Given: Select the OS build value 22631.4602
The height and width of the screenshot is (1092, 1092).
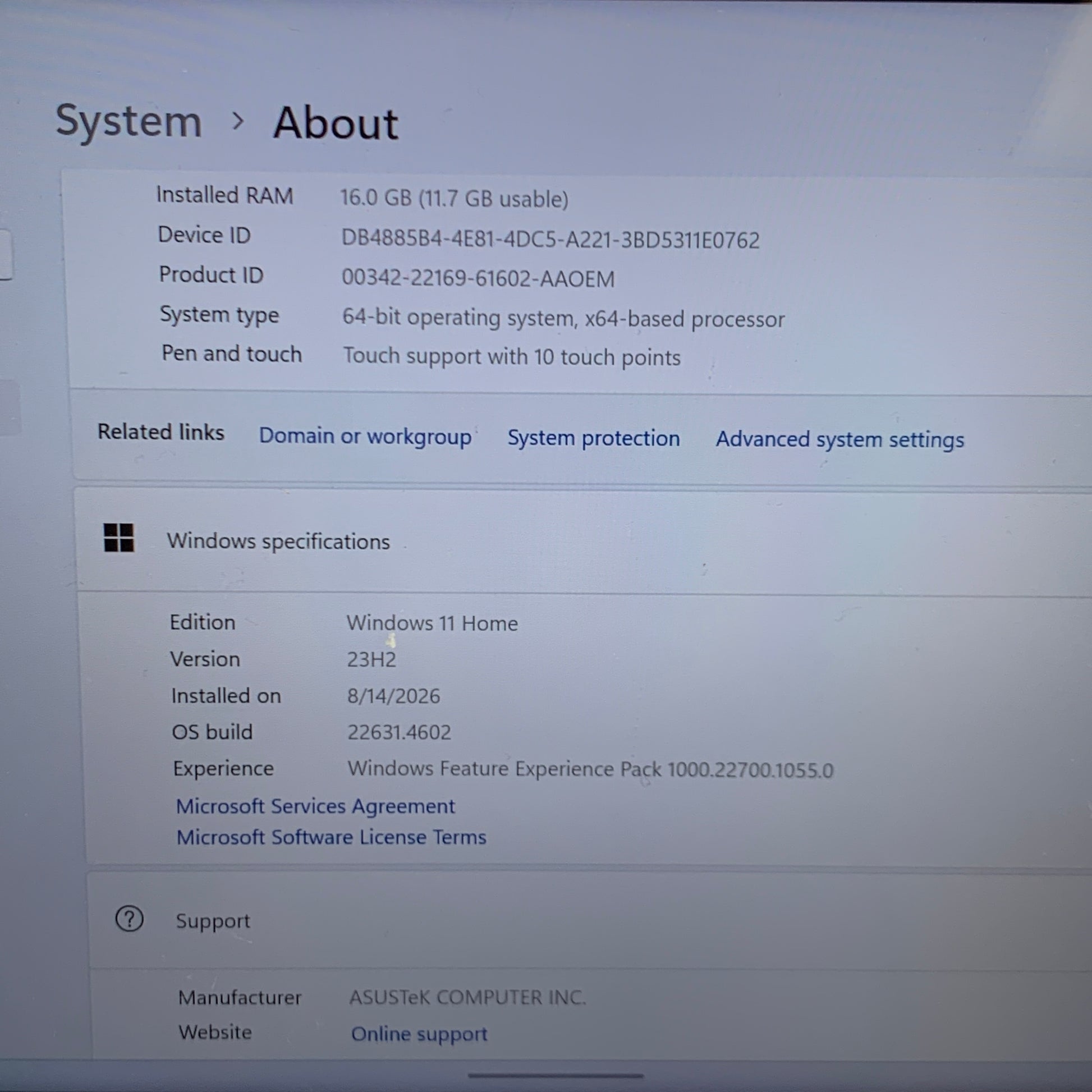Looking at the screenshot, I should coord(399,732).
